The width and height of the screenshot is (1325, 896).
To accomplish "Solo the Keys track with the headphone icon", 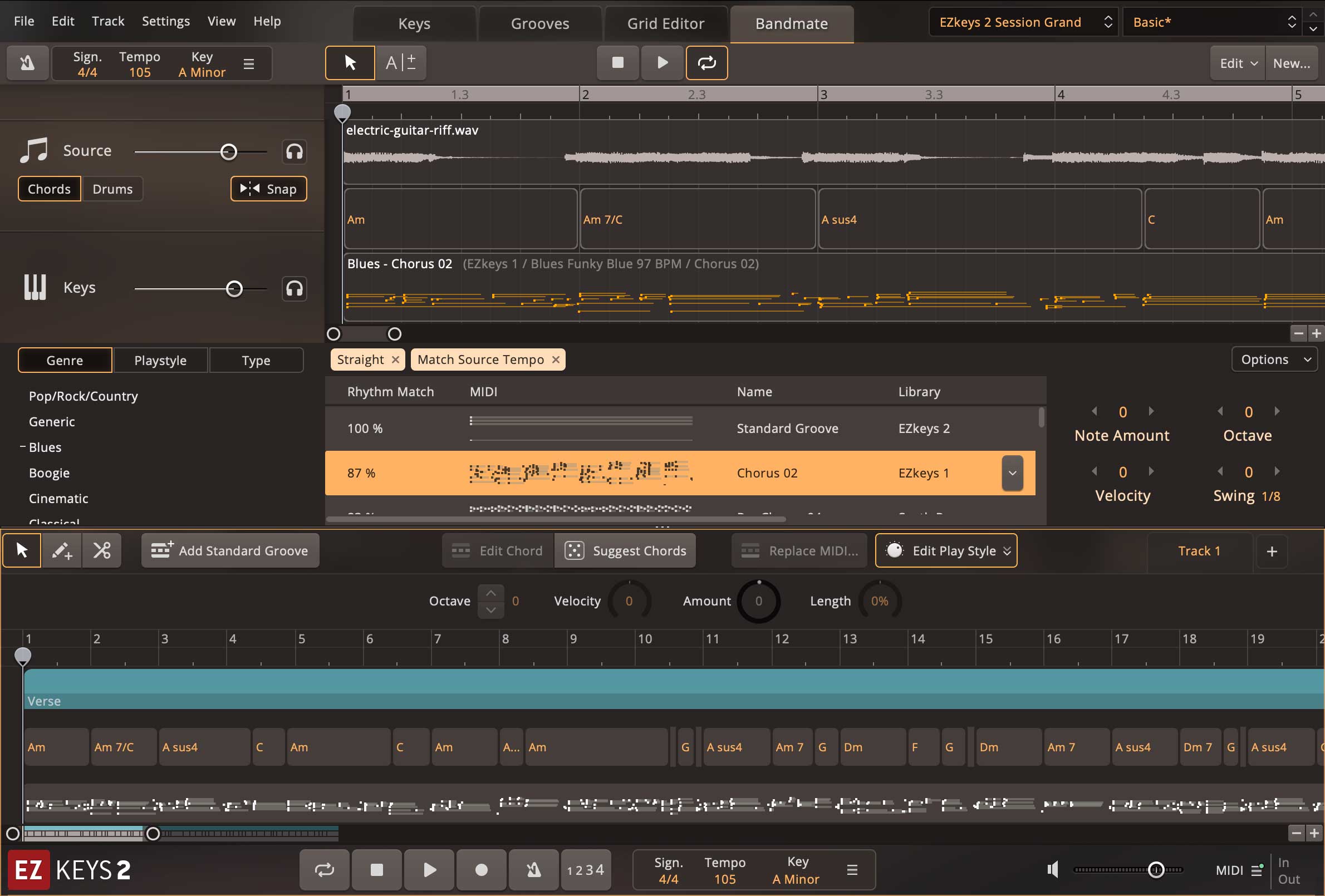I will (x=294, y=288).
